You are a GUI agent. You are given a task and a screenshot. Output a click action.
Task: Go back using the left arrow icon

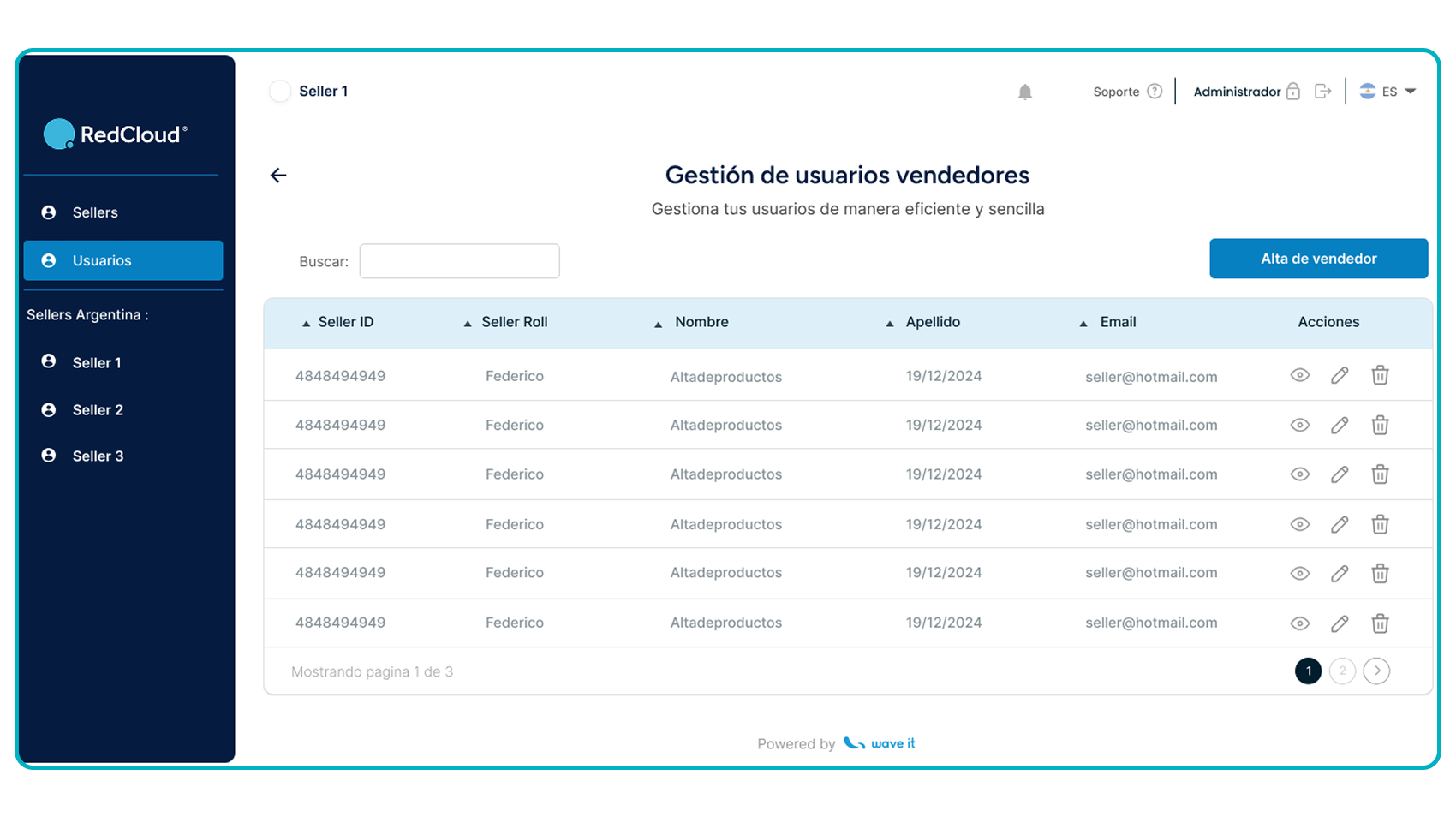(x=278, y=176)
